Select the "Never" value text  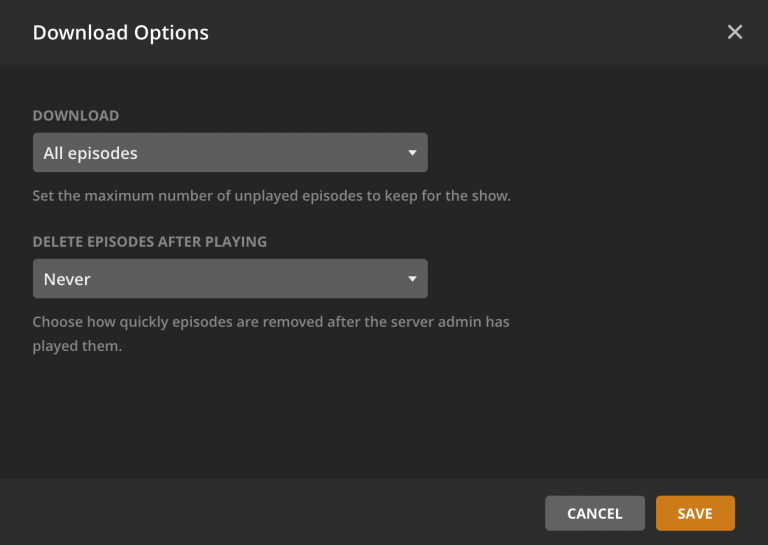pos(67,279)
